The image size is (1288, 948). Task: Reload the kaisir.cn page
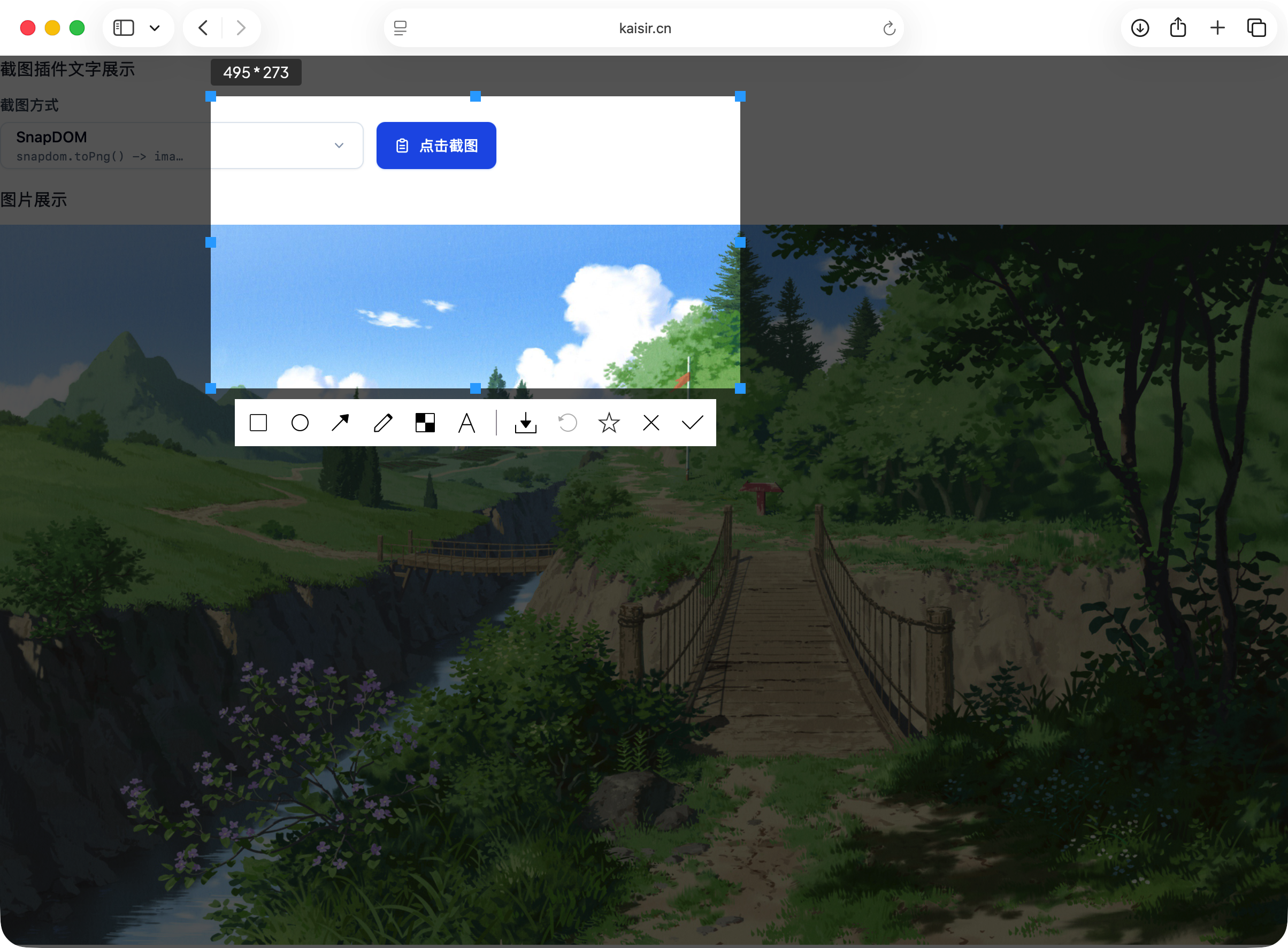coord(890,28)
